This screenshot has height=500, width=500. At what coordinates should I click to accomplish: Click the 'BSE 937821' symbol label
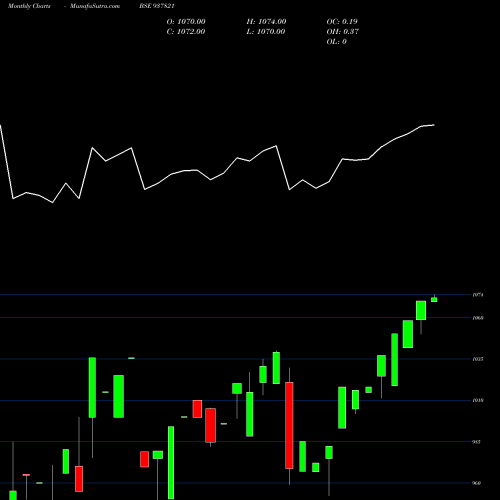pos(157,6)
